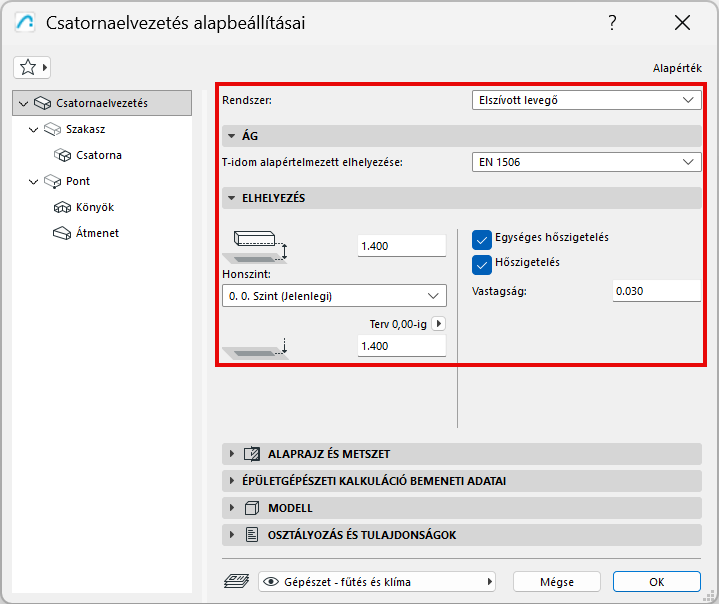Click the favorites star icon
This screenshot has width=719, height=604.
pyautogui.click(x=28, y=67)
